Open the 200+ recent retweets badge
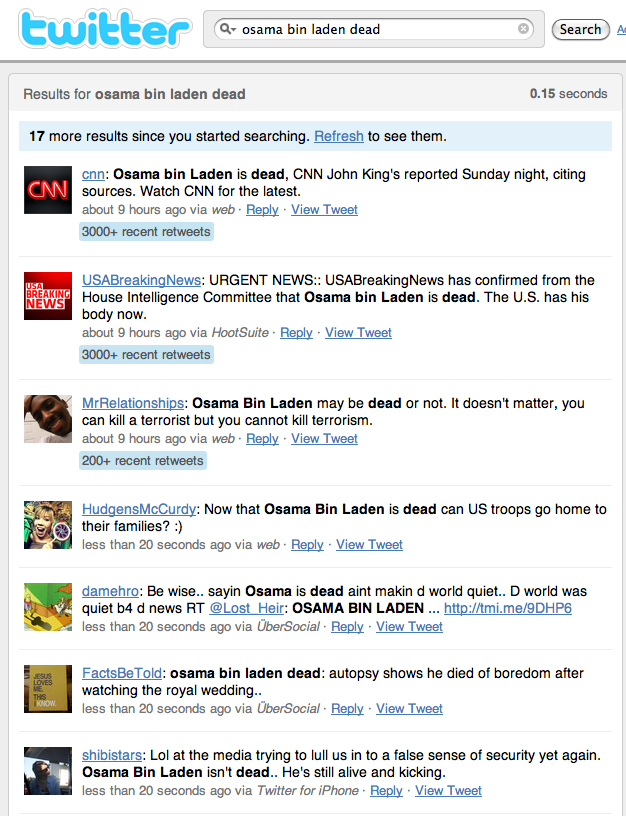Screen dimensions: 626x816 [x=143, y=461]
